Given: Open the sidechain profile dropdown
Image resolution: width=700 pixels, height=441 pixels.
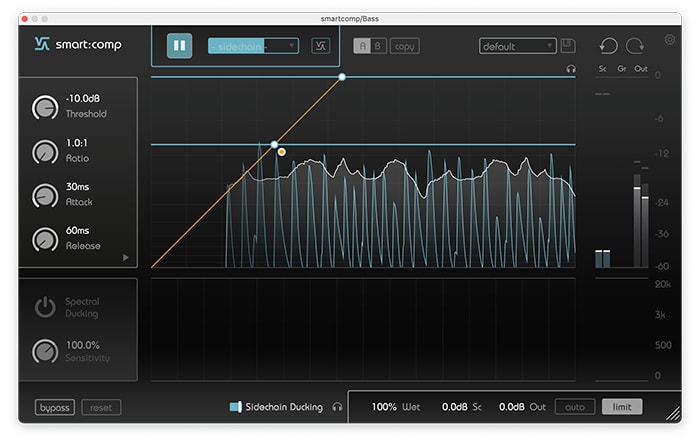Looking at the screenshot, I should point(253,46).
